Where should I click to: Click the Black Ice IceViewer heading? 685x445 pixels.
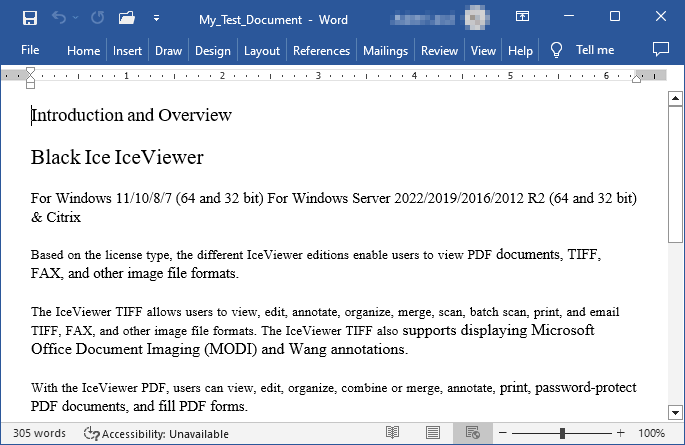117,157
